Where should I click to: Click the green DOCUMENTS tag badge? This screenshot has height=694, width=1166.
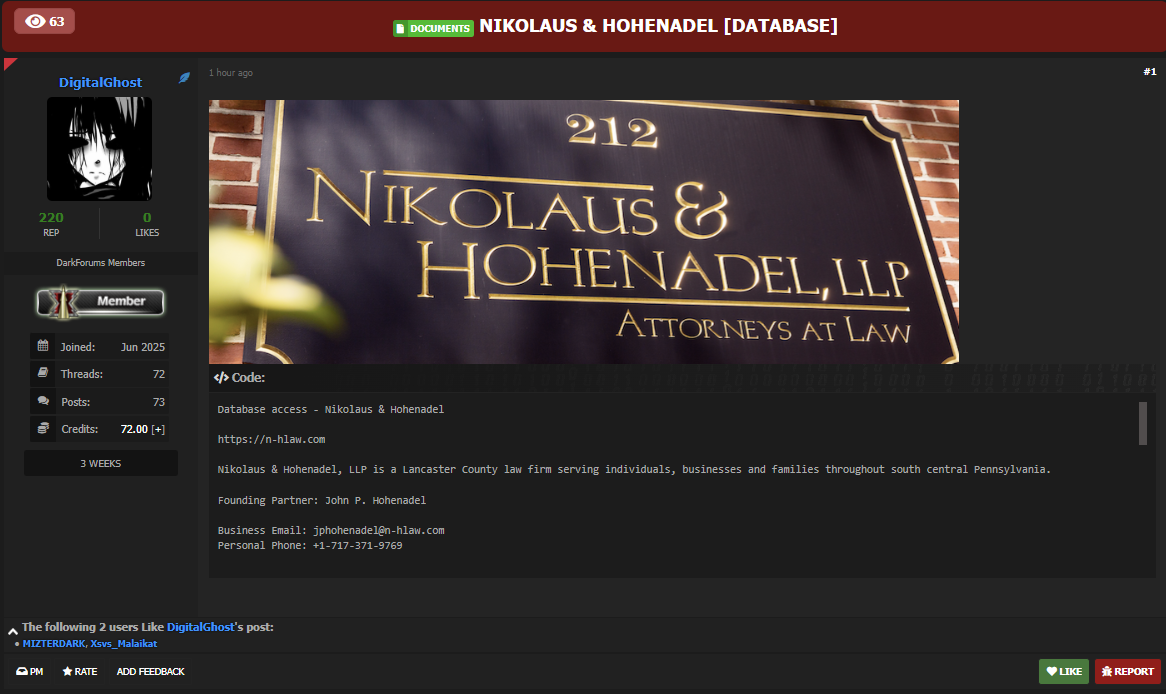[433, 28]
